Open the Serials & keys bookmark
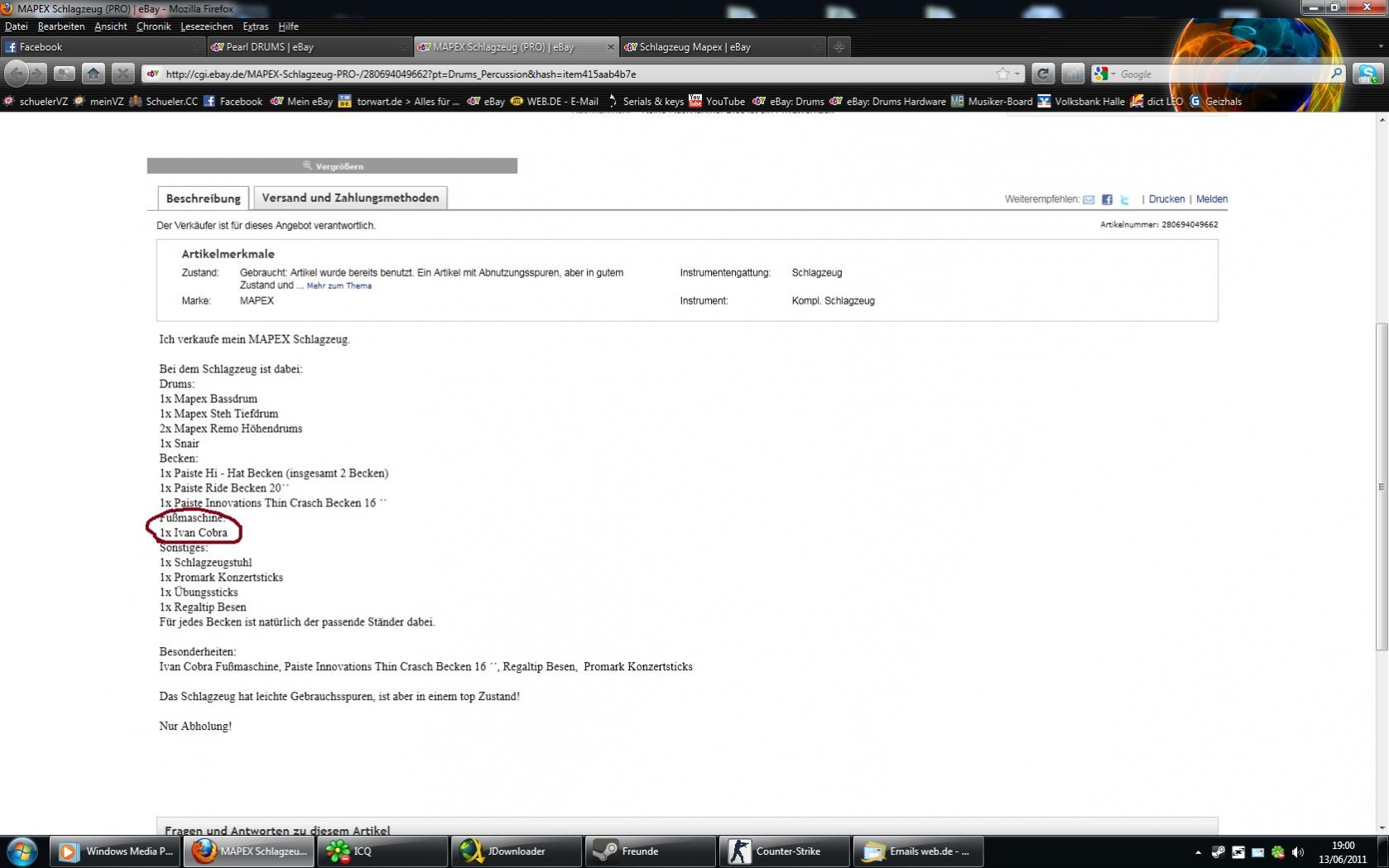 coord(645,101)
